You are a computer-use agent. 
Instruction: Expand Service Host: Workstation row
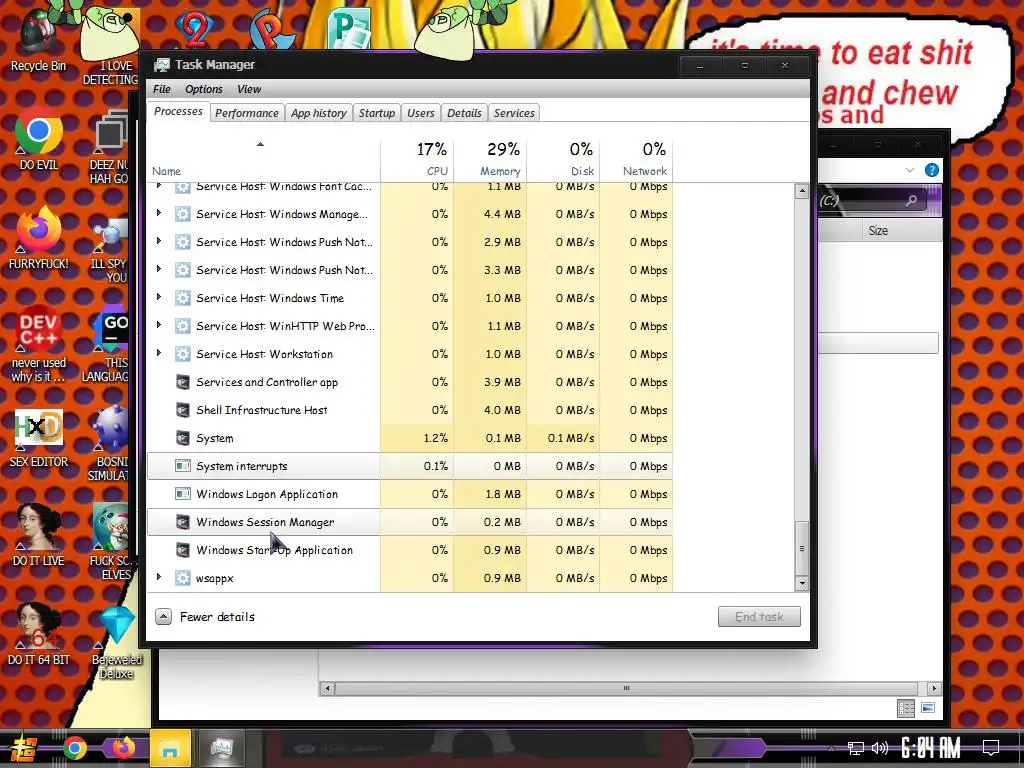pyautogui.click(x=159, y=354)
